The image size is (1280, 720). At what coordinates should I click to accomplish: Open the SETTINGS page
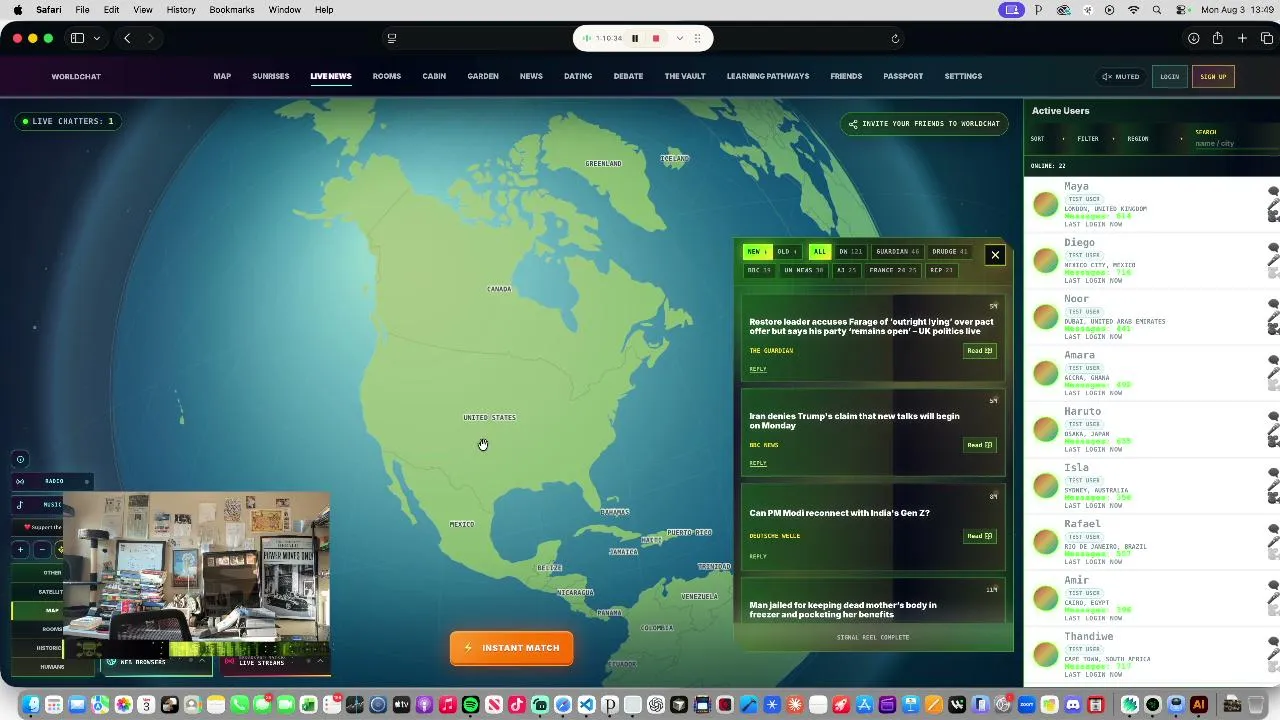pyautogui.click(x=963, y=76)
